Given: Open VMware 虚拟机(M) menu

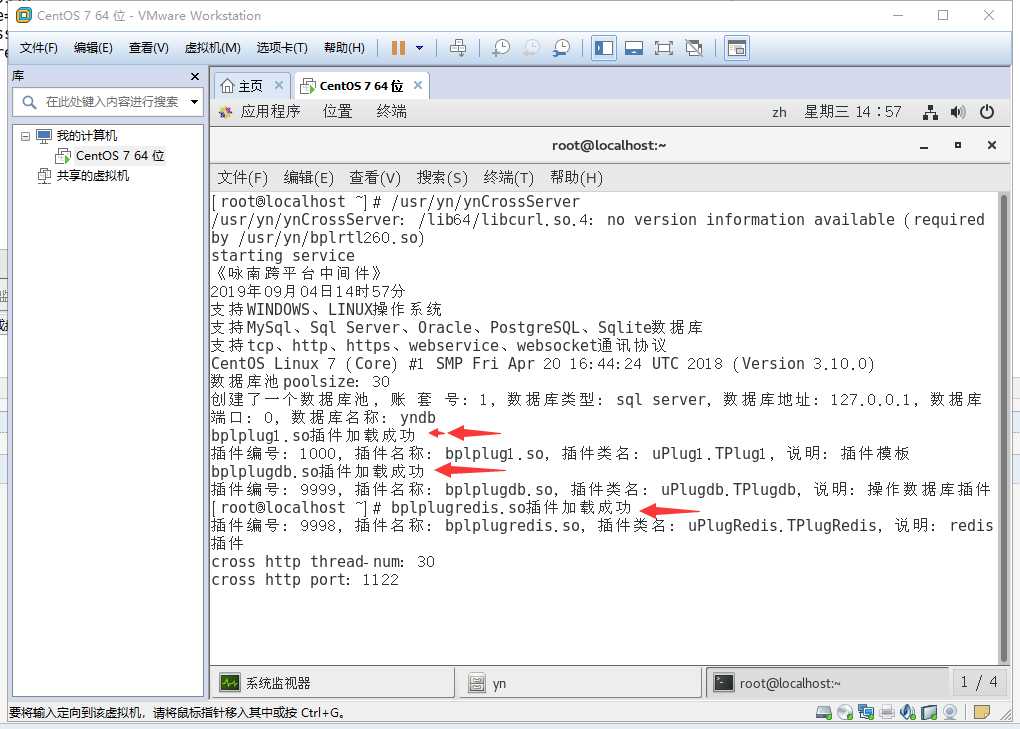Looking at the screenshot, I should tap(213, 47).
